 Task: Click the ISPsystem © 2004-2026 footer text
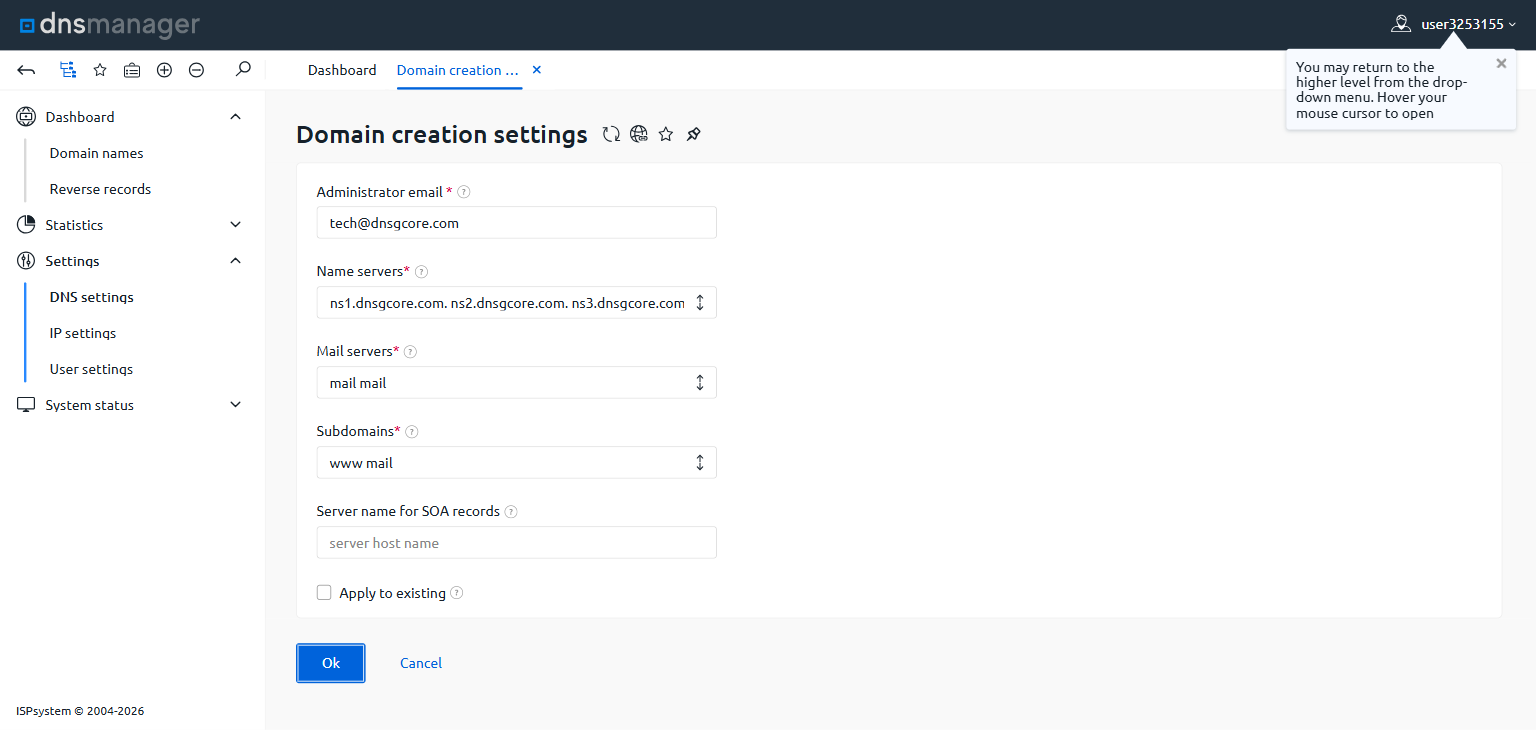click(x=80, y=711)
